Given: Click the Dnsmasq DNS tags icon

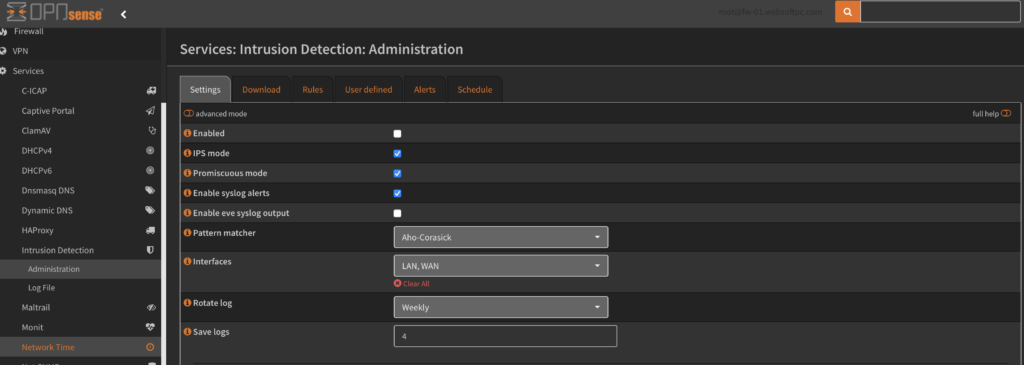Looking at the screenshot, I should (x=150, y=191).
